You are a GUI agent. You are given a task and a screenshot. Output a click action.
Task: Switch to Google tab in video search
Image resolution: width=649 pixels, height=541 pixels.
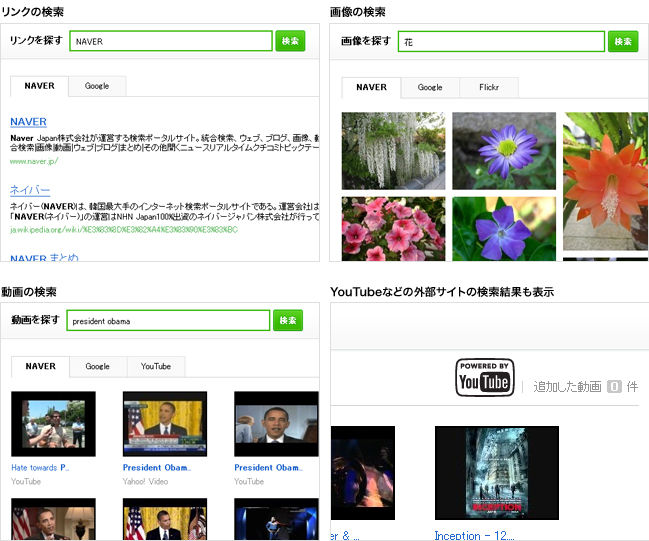click(x=98, y=366)
